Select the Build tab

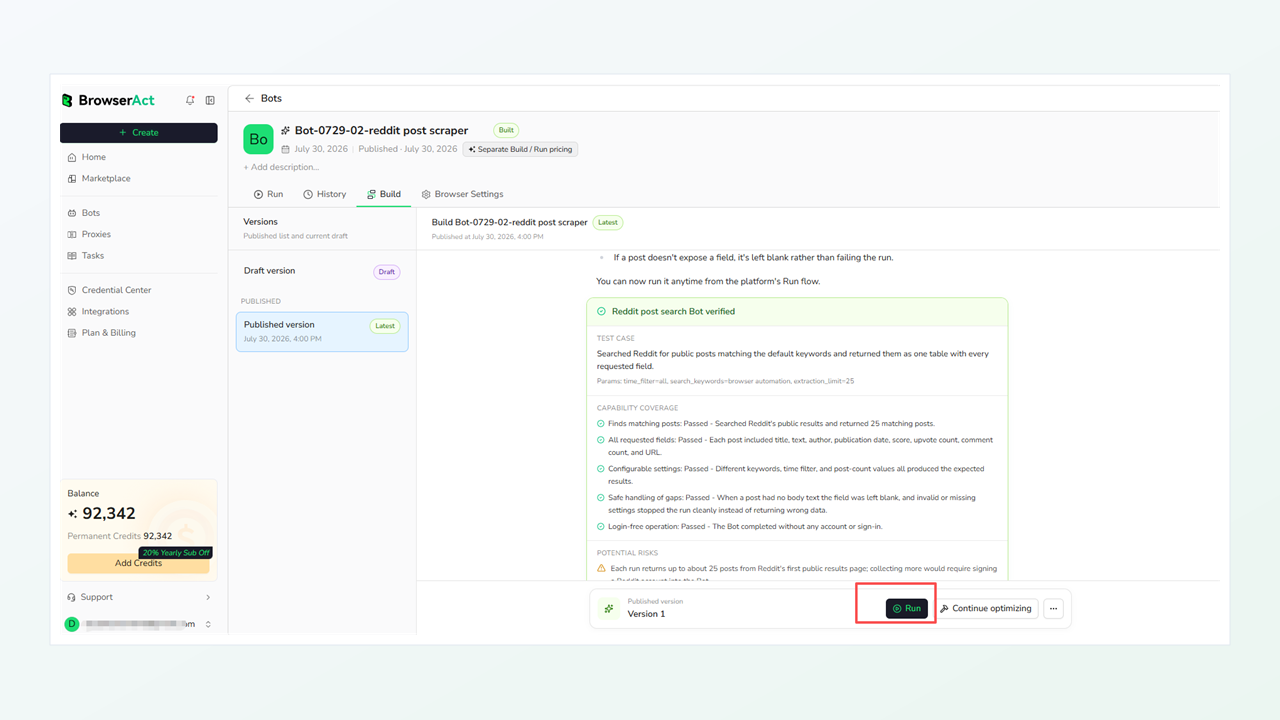point(384,194)
